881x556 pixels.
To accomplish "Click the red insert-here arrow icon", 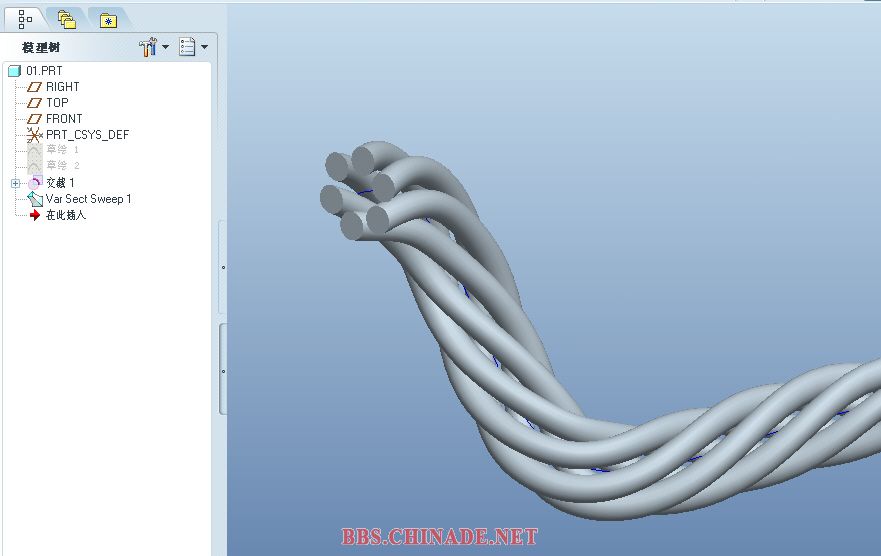I will [x=35, y=215].
